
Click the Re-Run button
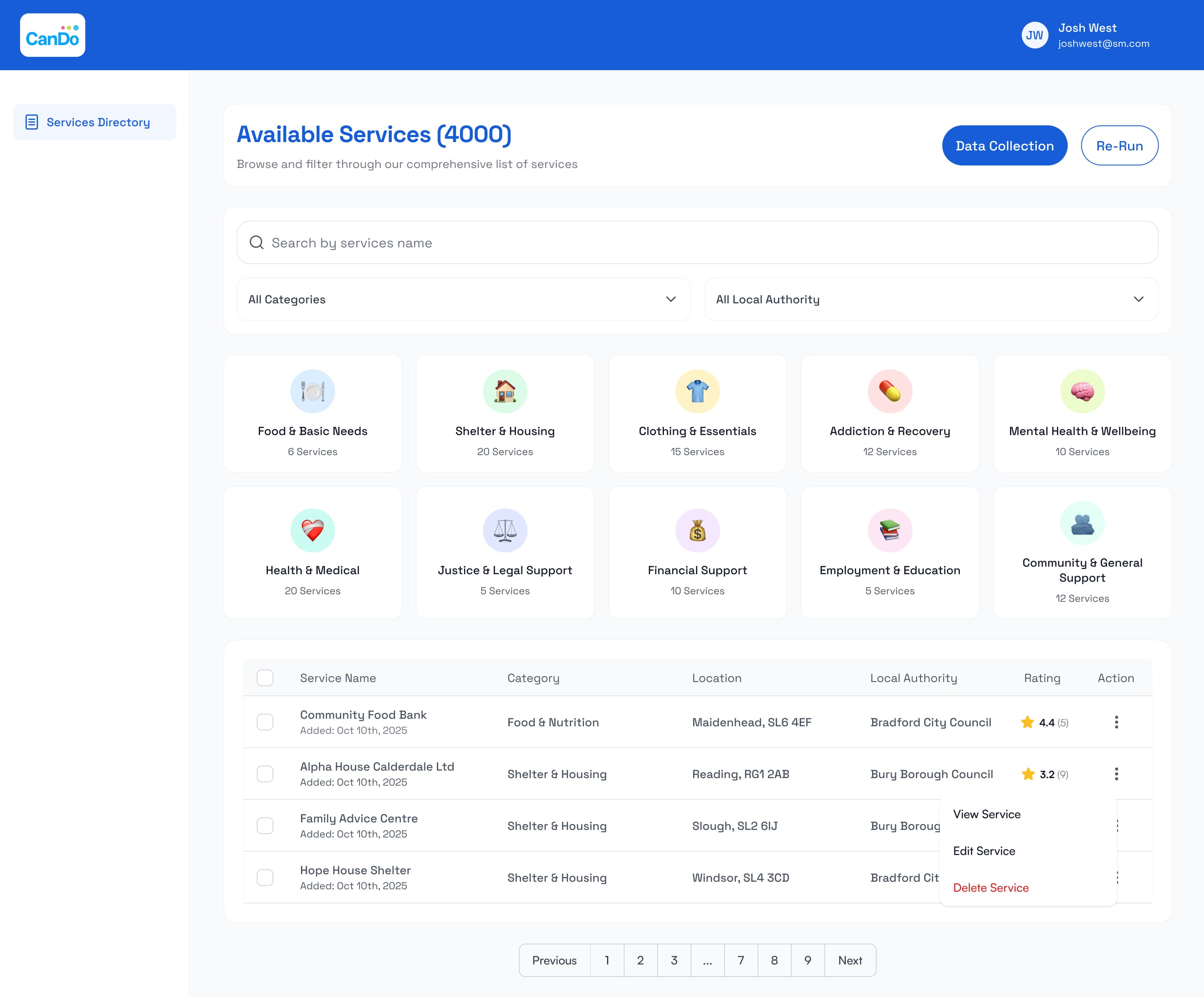click(x=1119, y=145)
